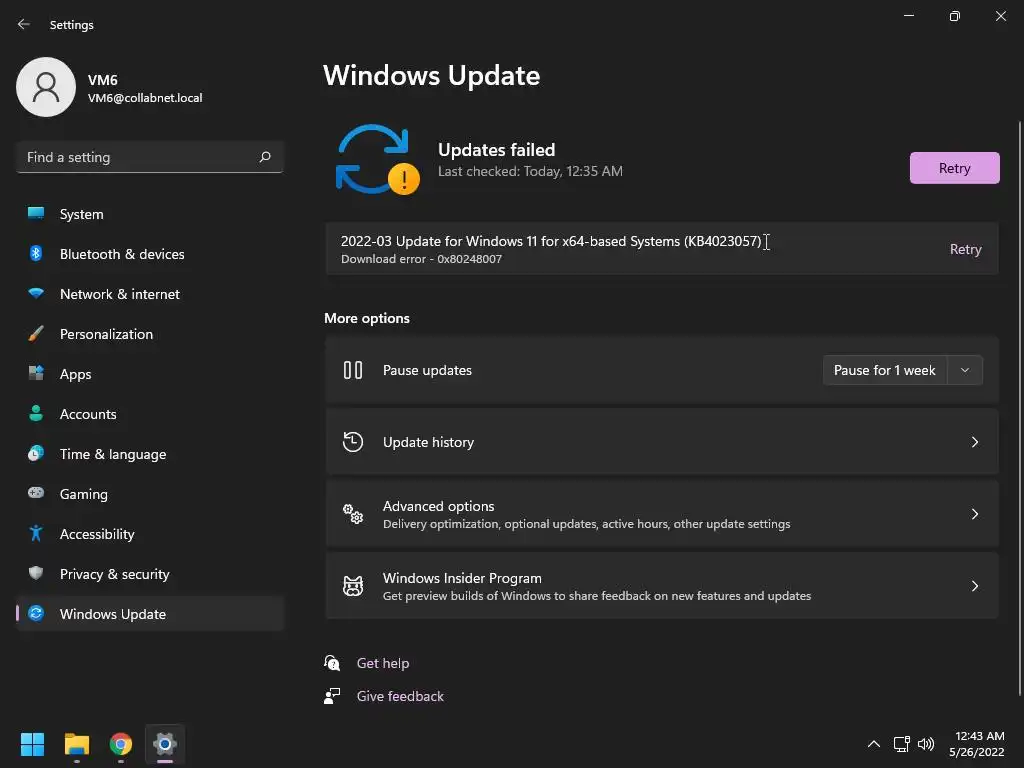Select Accounts in the sidebar
The height and width of the screenshot is (768, 1024).
(88, 414)
